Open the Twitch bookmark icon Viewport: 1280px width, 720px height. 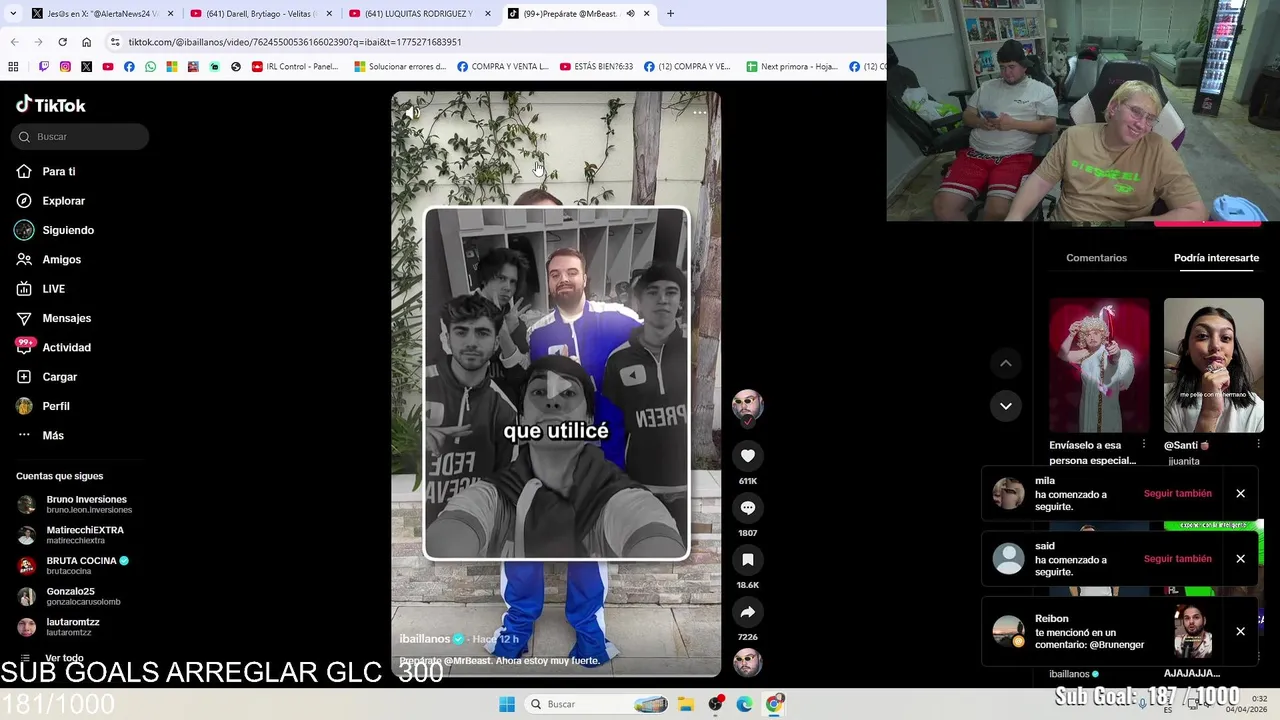tap(43, 67)
